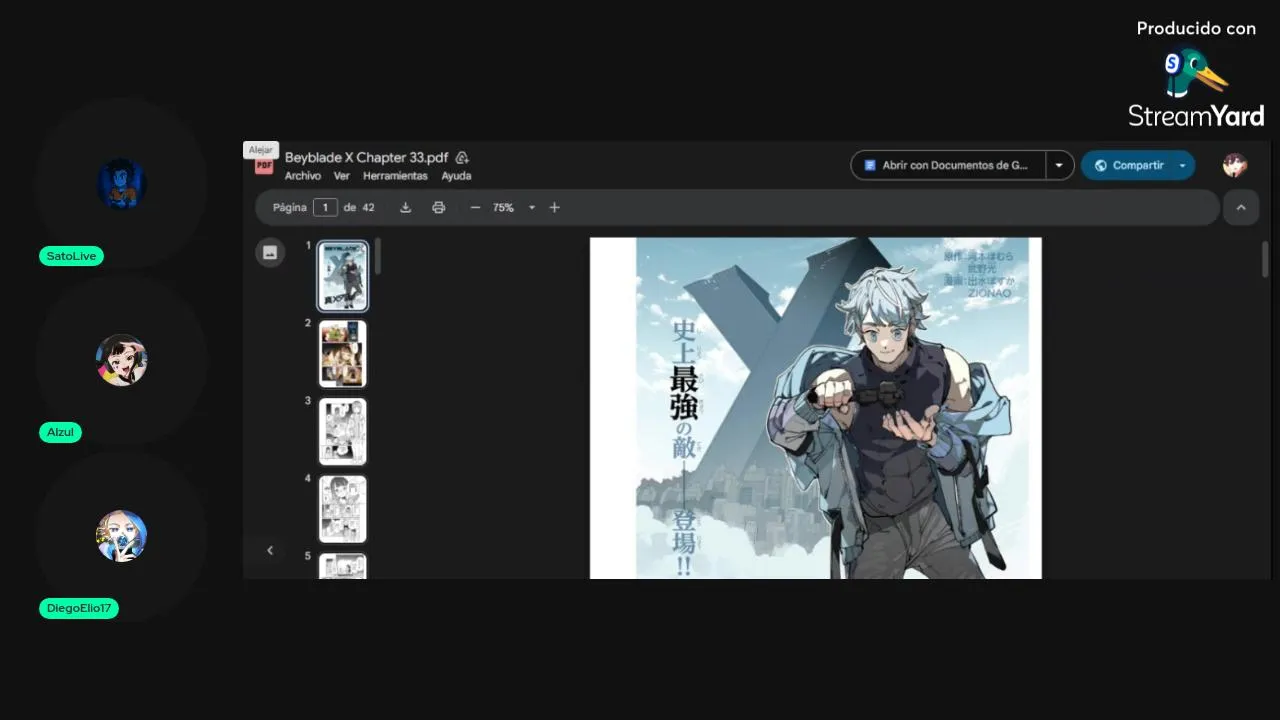Click the SatoLive name label

pos(71,256)
